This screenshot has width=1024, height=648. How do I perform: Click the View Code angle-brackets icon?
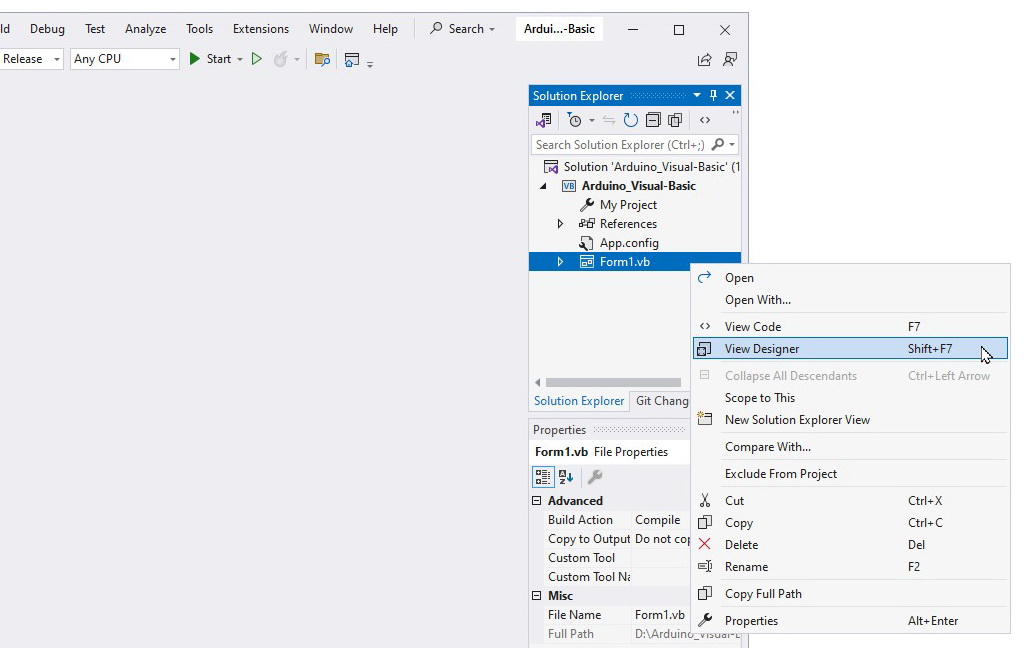(x=704, y=120)
